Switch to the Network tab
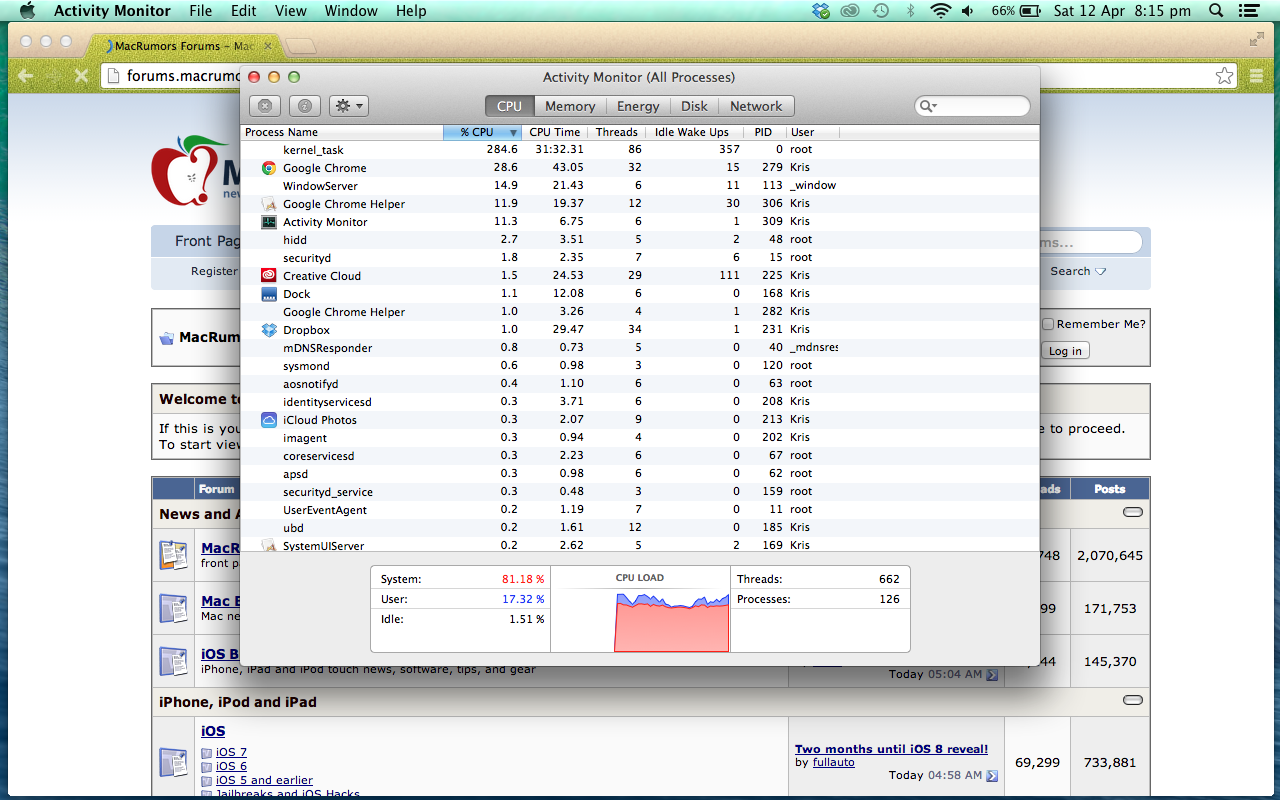 (x=756, y=106)
